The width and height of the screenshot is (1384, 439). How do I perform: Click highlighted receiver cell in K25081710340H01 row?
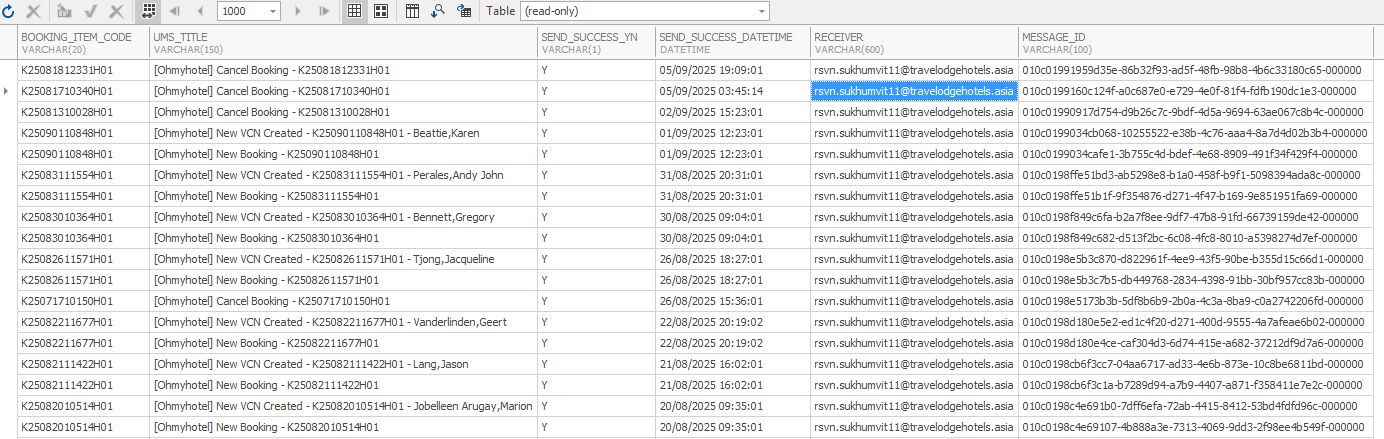point(914,91)
